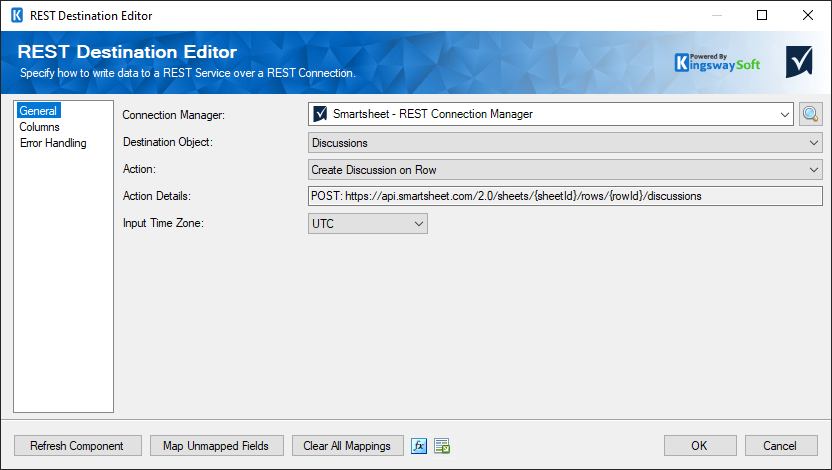Image resolution: width=832 pixels, height=470 pixels.
Task: Close the REST Destination Editor window
Action: [x=808, y=15]
